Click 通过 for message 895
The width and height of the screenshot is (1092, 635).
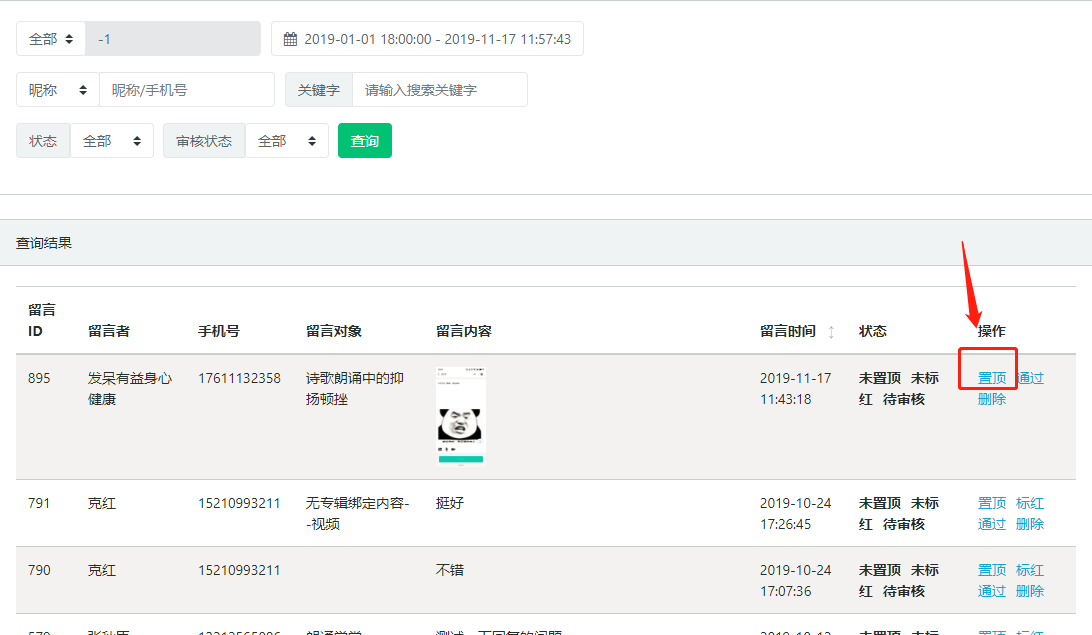(1030, 378)
